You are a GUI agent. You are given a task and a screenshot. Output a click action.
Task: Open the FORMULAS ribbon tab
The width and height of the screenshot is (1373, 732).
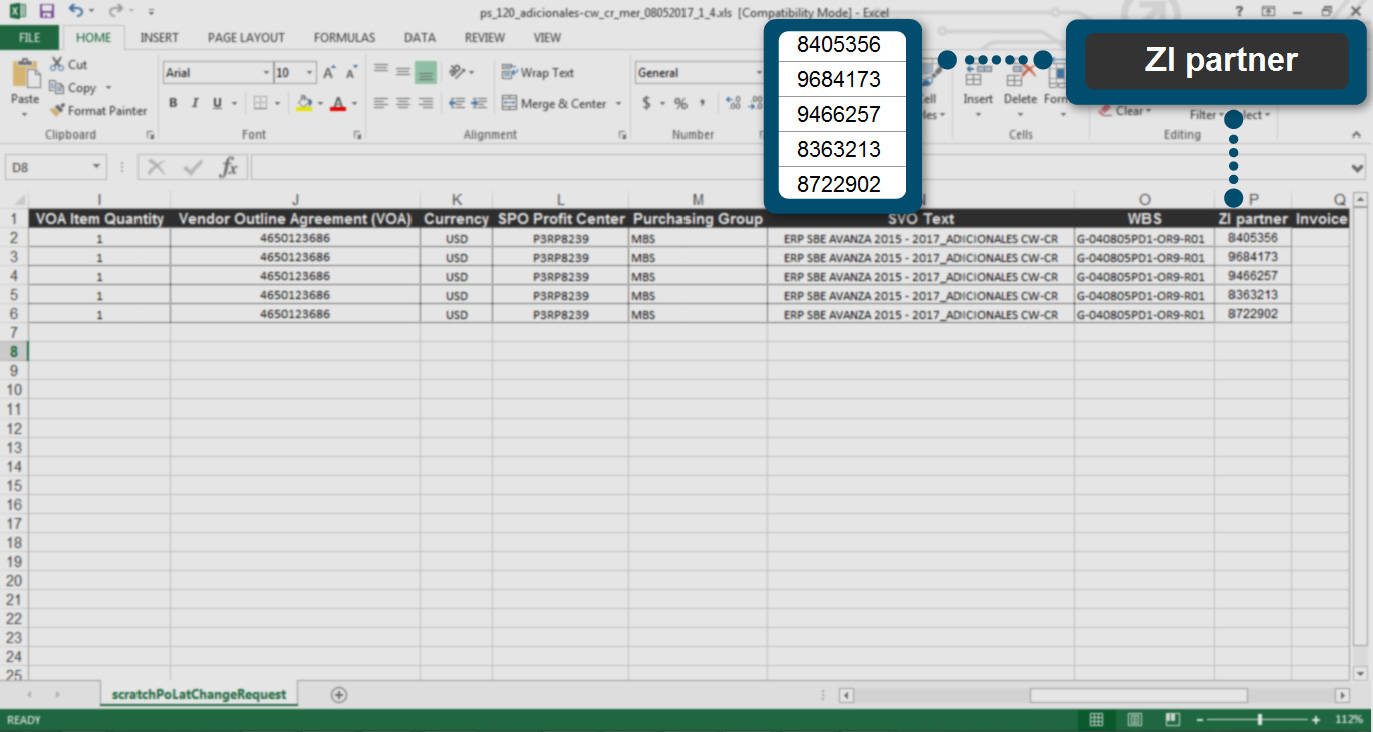tap(344, 38)
